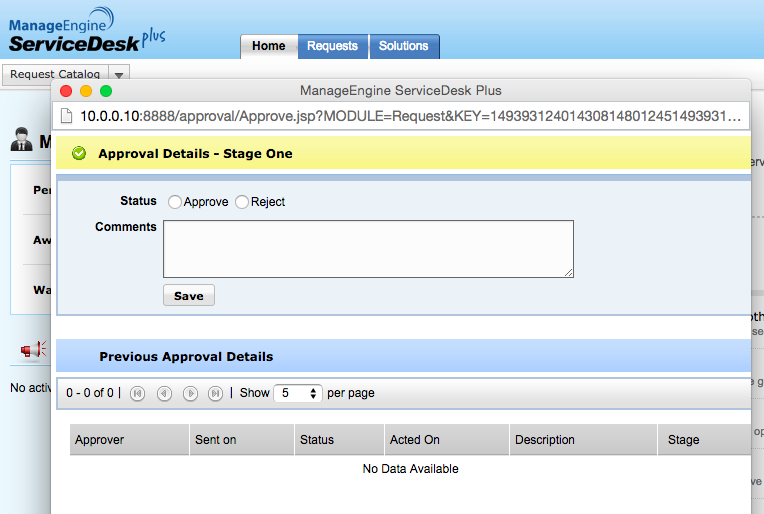
Task: Click the page document icon in address bar
Action: [x=66, y=116]
